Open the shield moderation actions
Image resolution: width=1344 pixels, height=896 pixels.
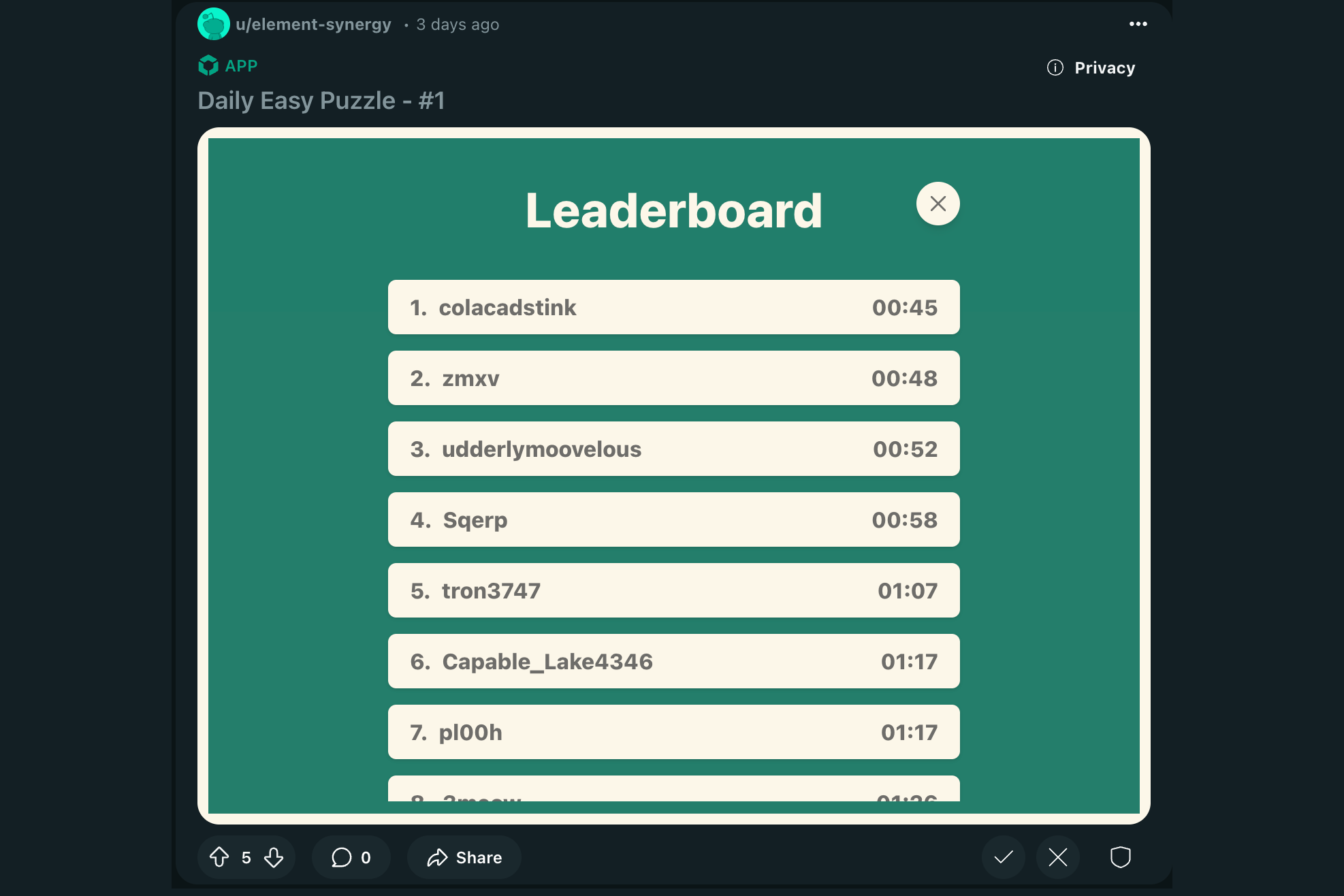click(1120, 857)
